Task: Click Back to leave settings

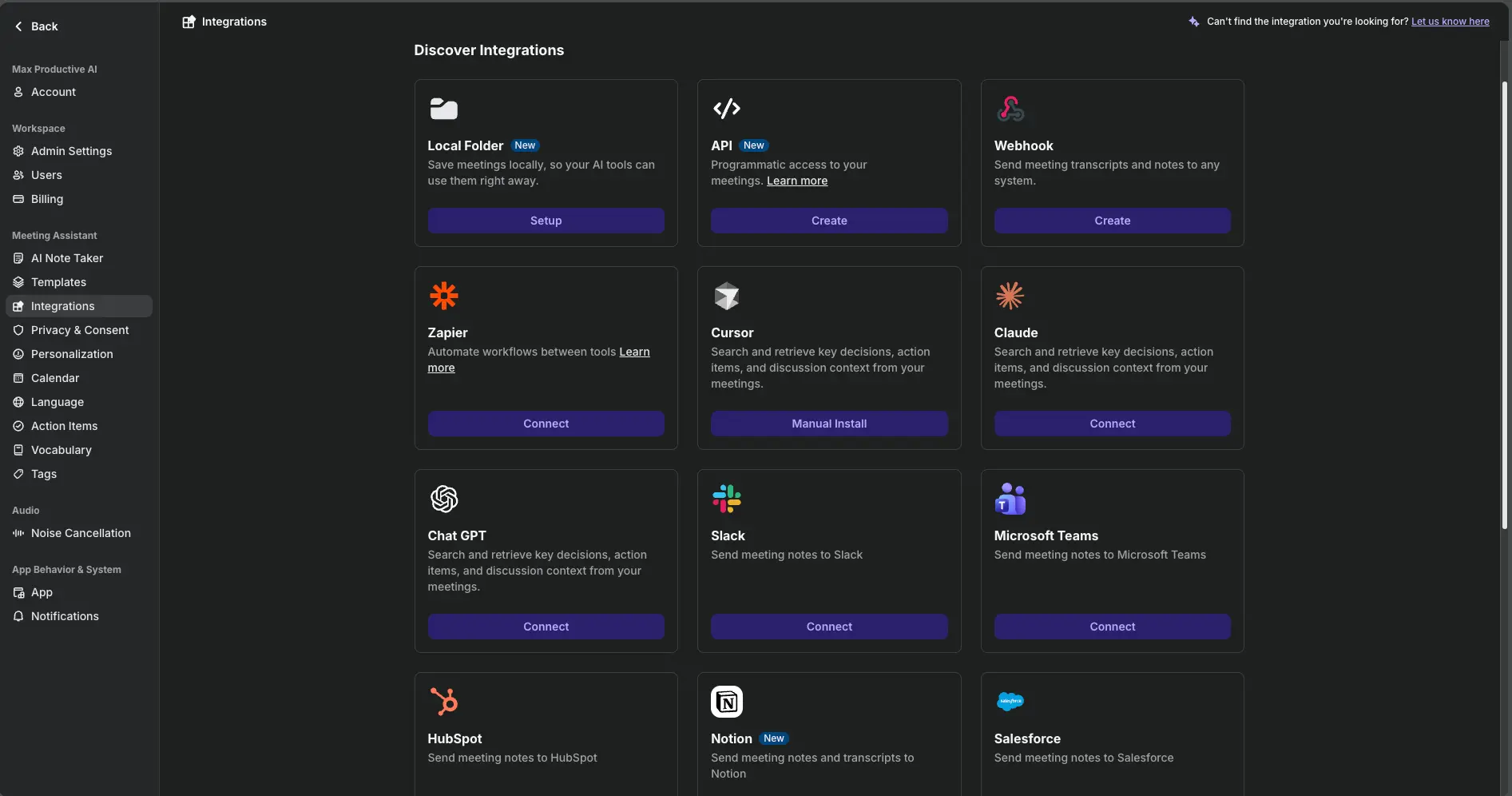Action: click(37, 26)
